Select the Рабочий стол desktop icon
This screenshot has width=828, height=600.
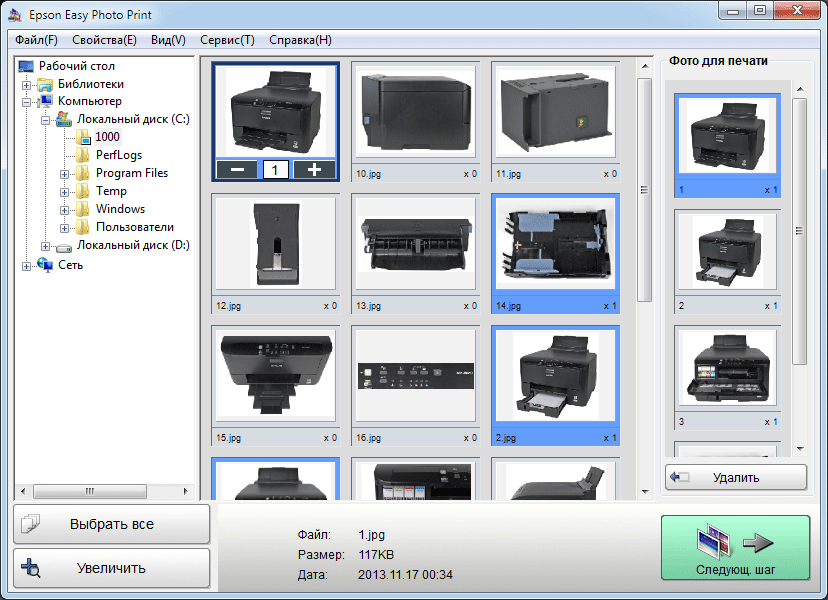tap(26, 66)
